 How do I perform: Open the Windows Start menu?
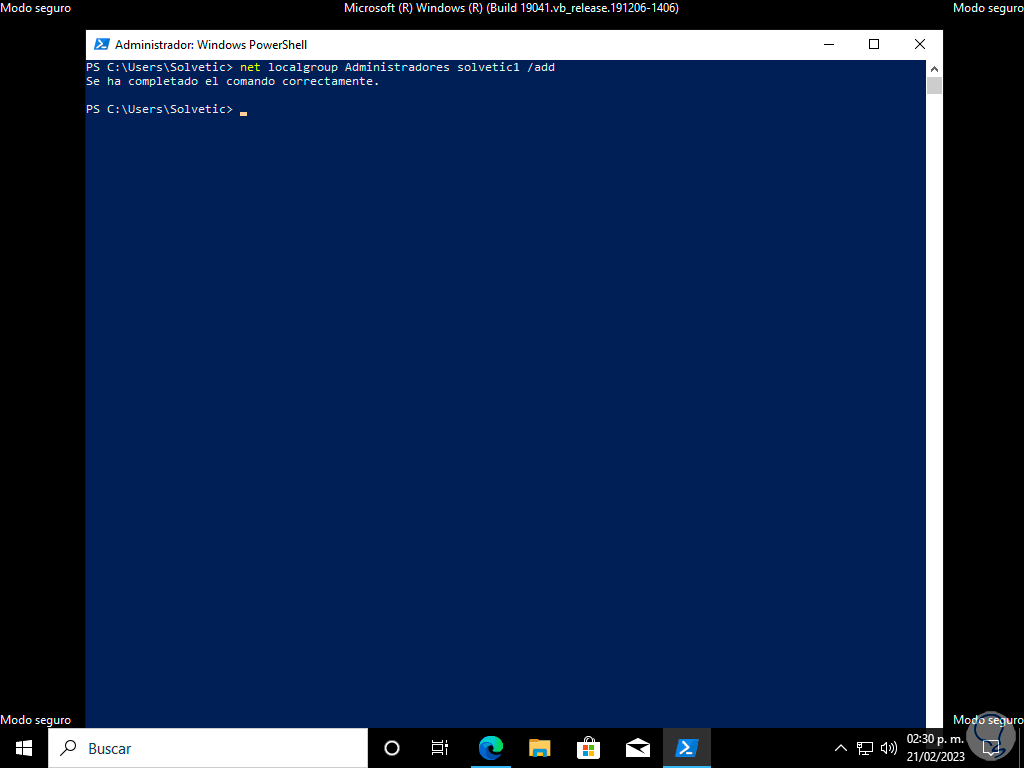click(x=24, y=748)
